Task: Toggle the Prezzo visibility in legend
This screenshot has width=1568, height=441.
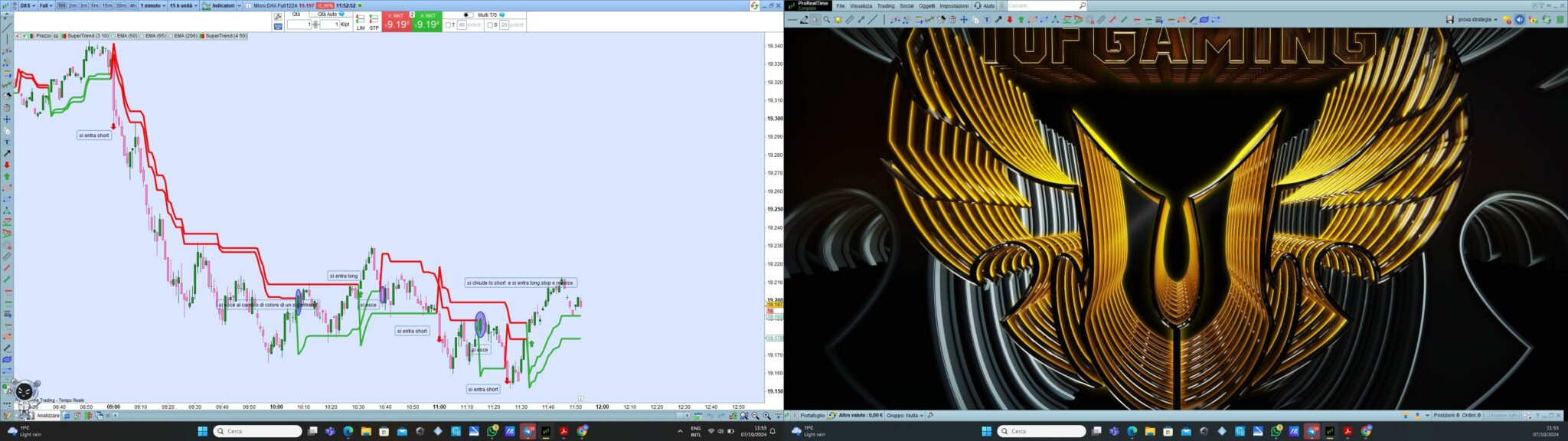Action: (41, 36)
